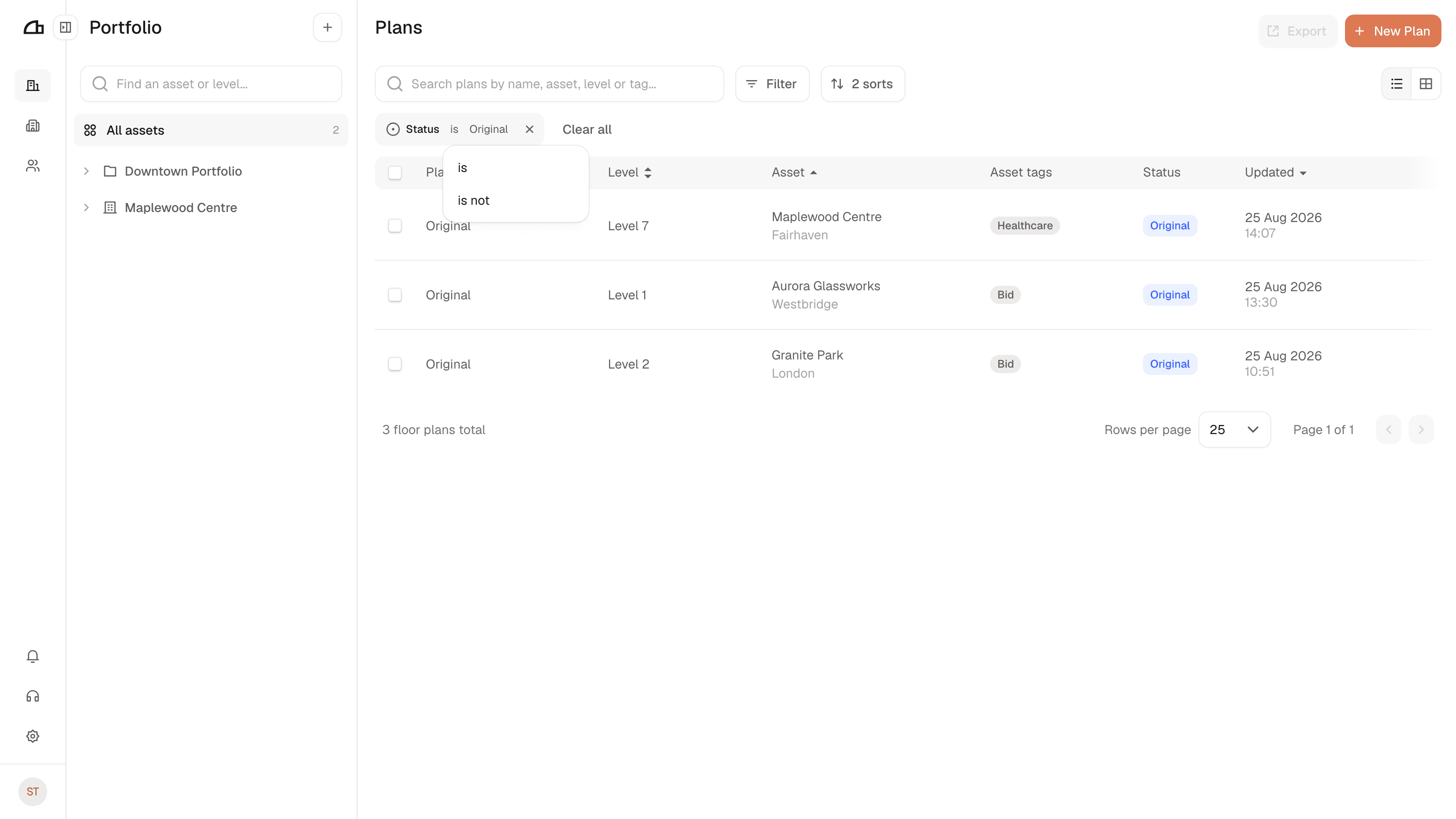Screen dimensions: 1456x819
Task: Select all plans header checkbox
Action: (395, 172)
